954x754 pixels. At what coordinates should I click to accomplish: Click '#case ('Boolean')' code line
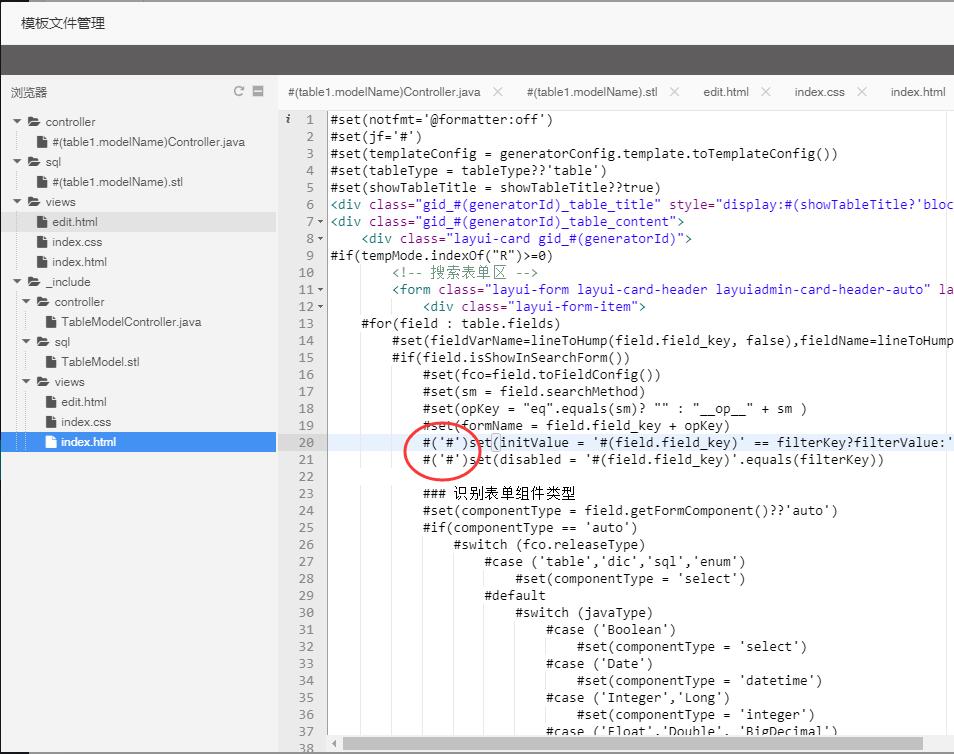[x=611, y=630]
